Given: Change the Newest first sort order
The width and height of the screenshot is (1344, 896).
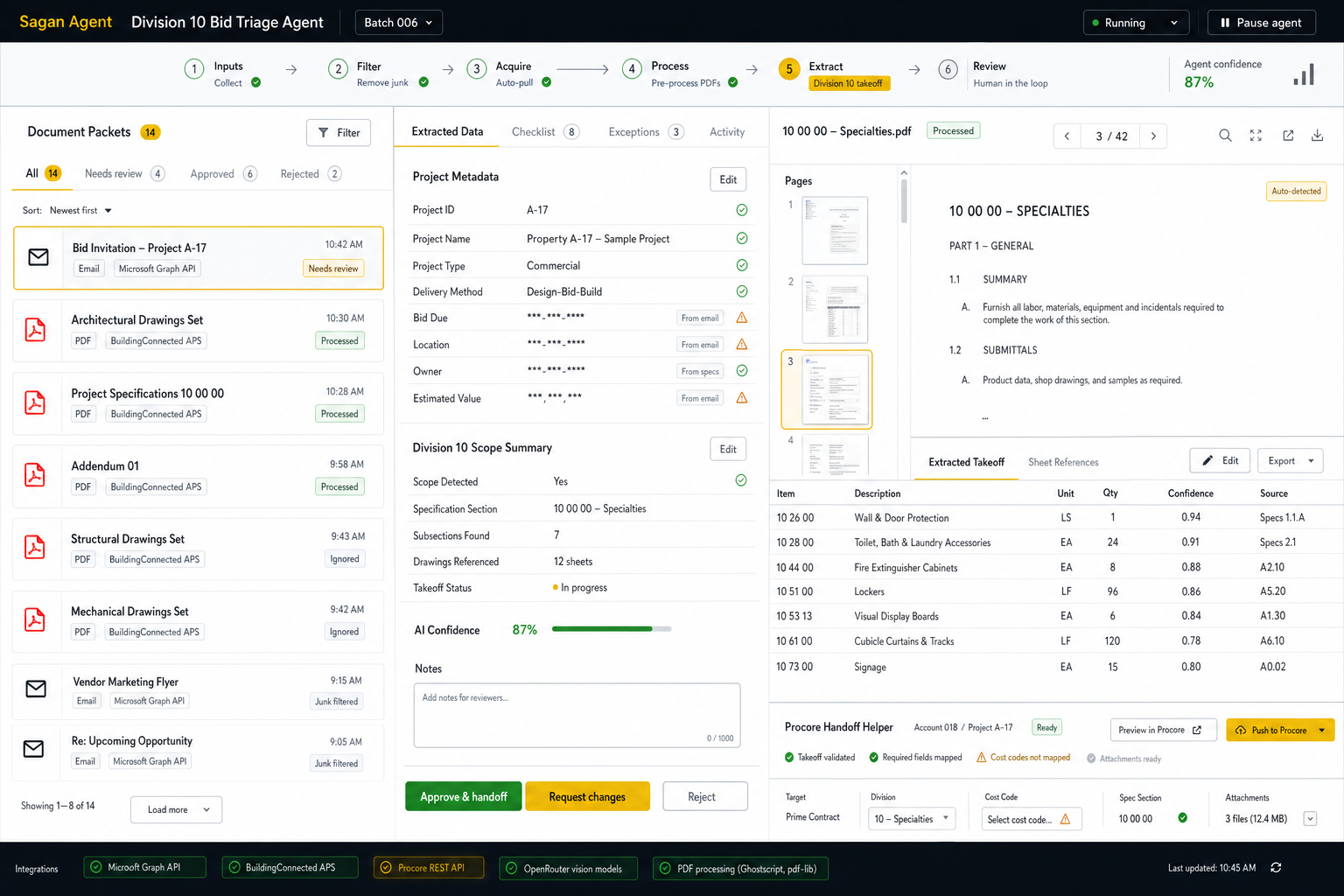Looking at the screenshot, I should coord(80,211).
